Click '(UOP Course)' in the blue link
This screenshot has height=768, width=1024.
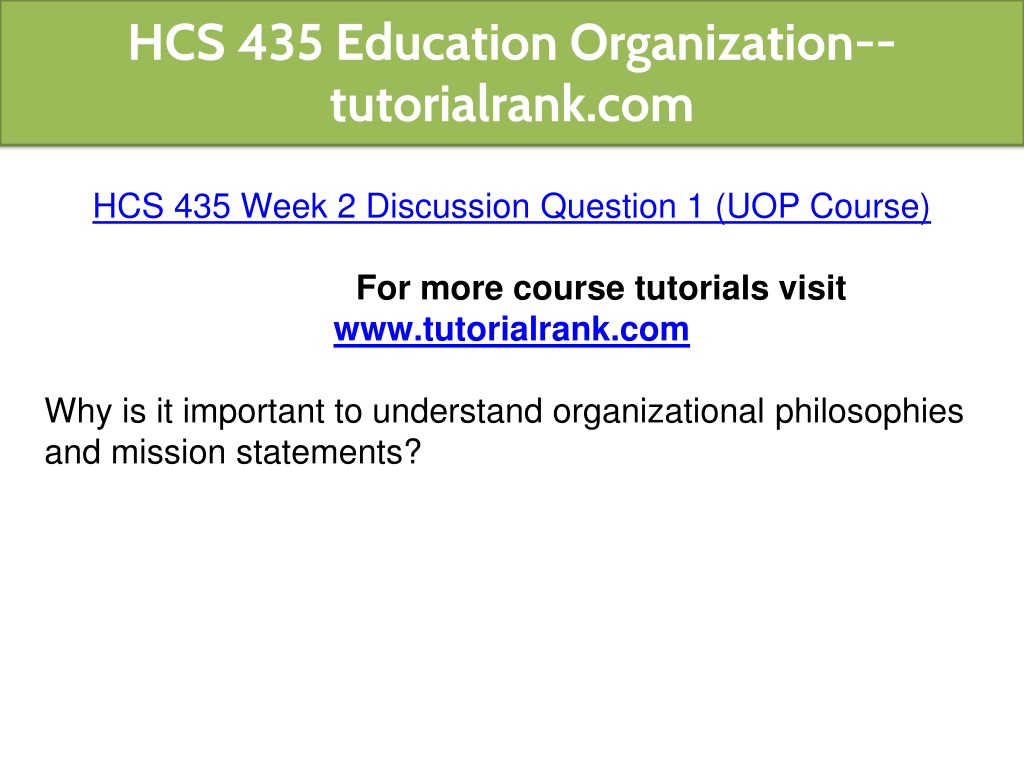823,206
